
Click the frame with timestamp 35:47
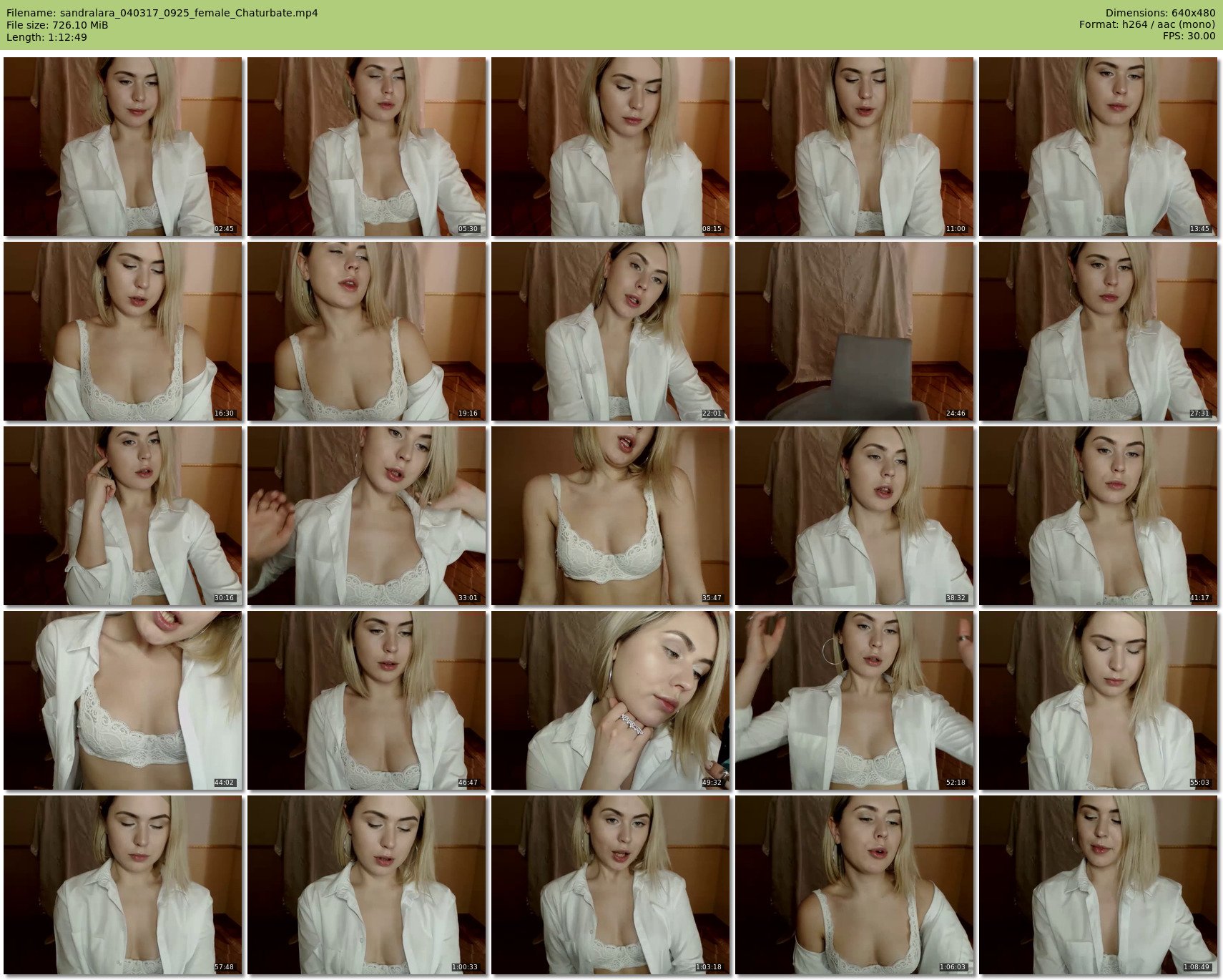coord(611,516)
